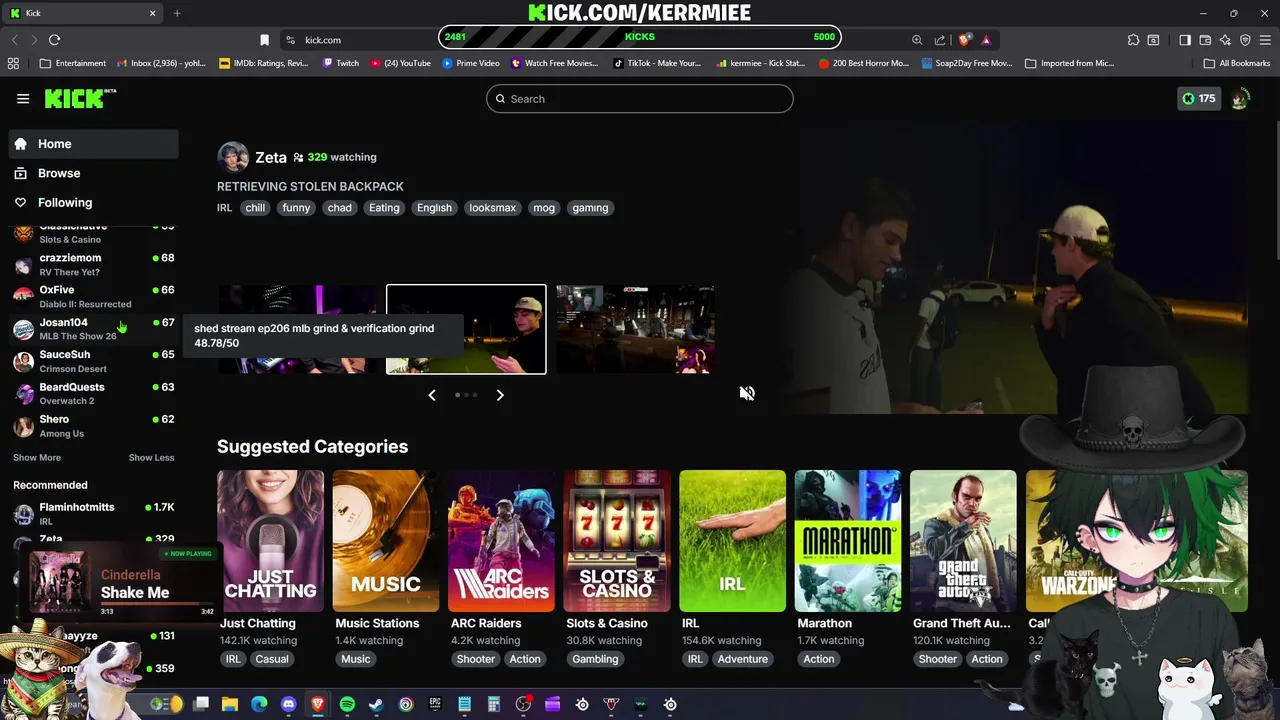
Task: Click the Kick logo
Action: pyautogui.click(x=80, y=98)
